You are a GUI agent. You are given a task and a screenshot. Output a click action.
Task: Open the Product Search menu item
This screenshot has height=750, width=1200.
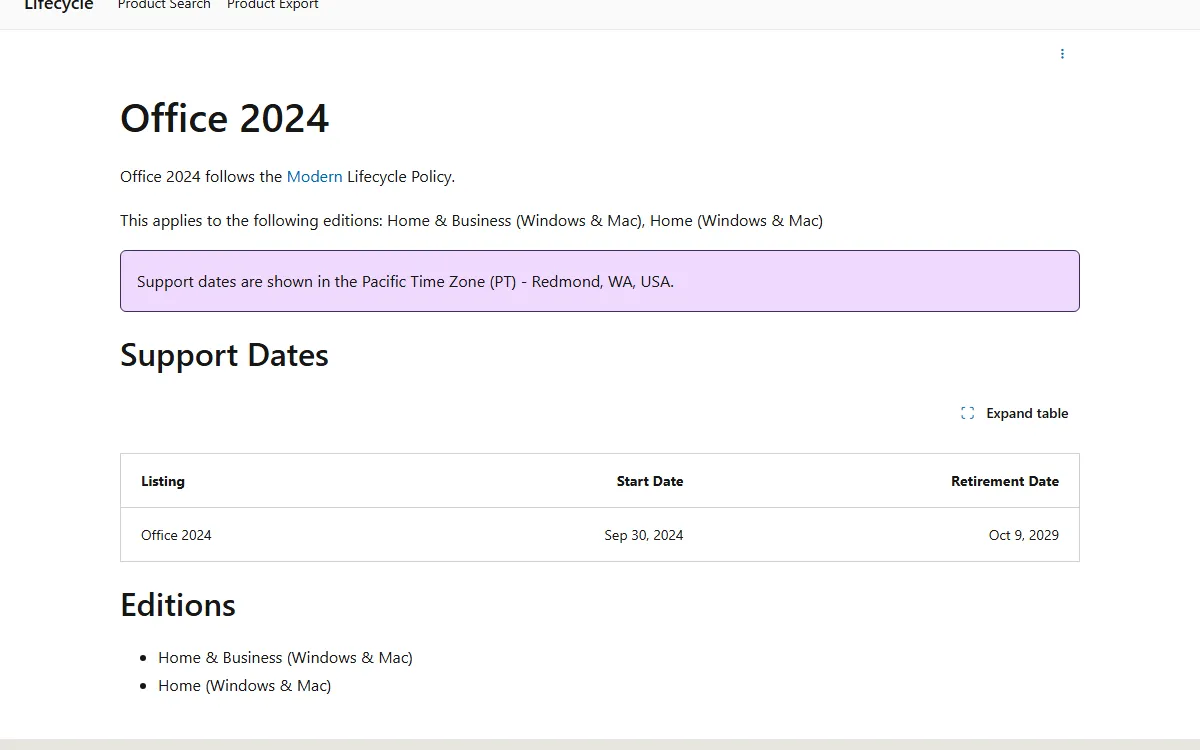pos(164,5)
